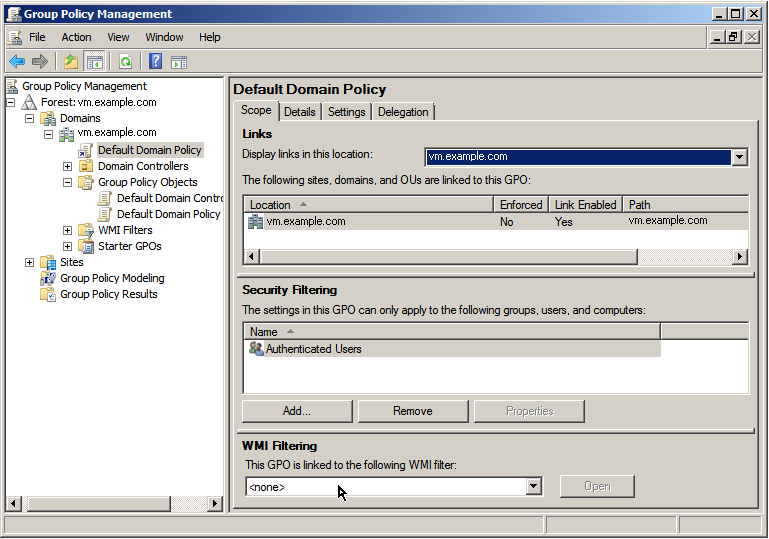Collapse the Forest: vm.example.com node
The image size is (769, 539).
point(11,103)
